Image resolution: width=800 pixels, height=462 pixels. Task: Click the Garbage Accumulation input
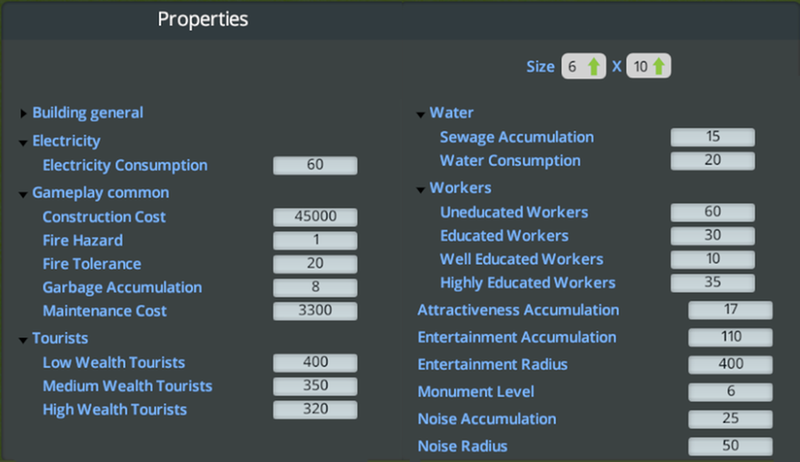click(314, 288)
